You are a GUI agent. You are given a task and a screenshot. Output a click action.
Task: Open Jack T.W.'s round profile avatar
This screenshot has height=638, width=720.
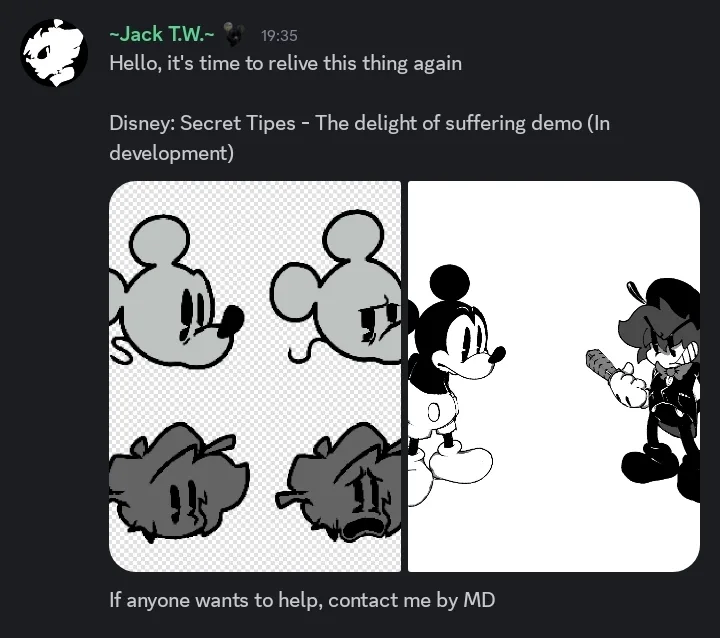pos(54,52)
